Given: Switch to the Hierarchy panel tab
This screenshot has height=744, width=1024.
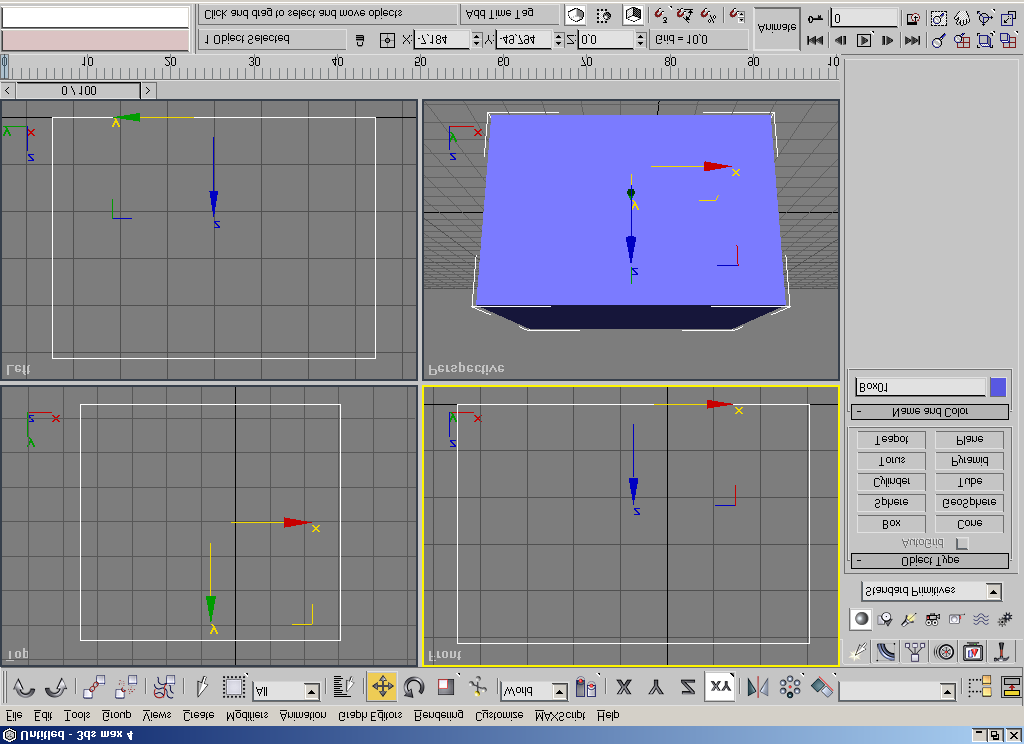Looking at the screenshot, I should [916, 651].
